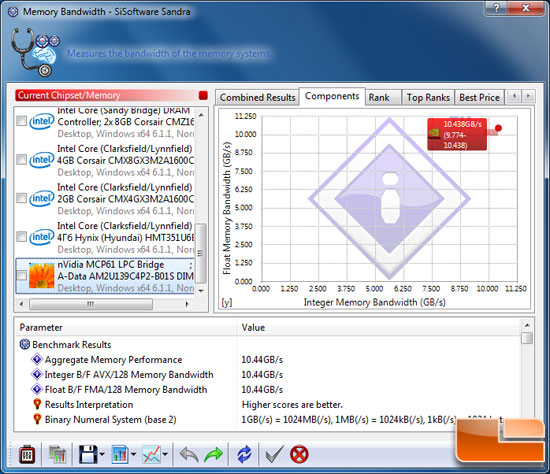The width and height of the screenshot is (550, 474).
Task: Click the lightbulb icon beside Results Interpretation
Action: pyautogui.click(x=37, y=405)
